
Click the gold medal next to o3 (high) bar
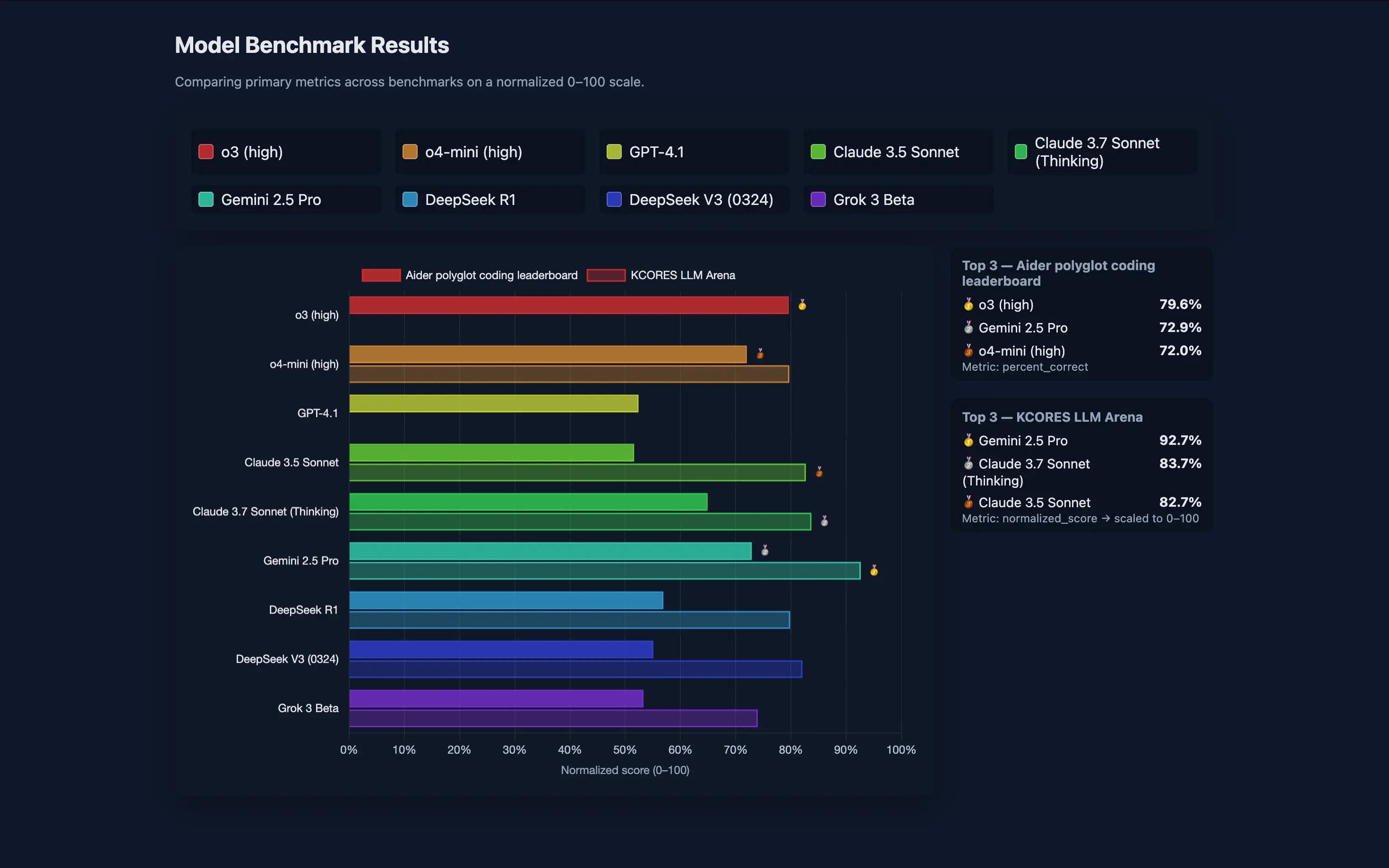point(802,305)
